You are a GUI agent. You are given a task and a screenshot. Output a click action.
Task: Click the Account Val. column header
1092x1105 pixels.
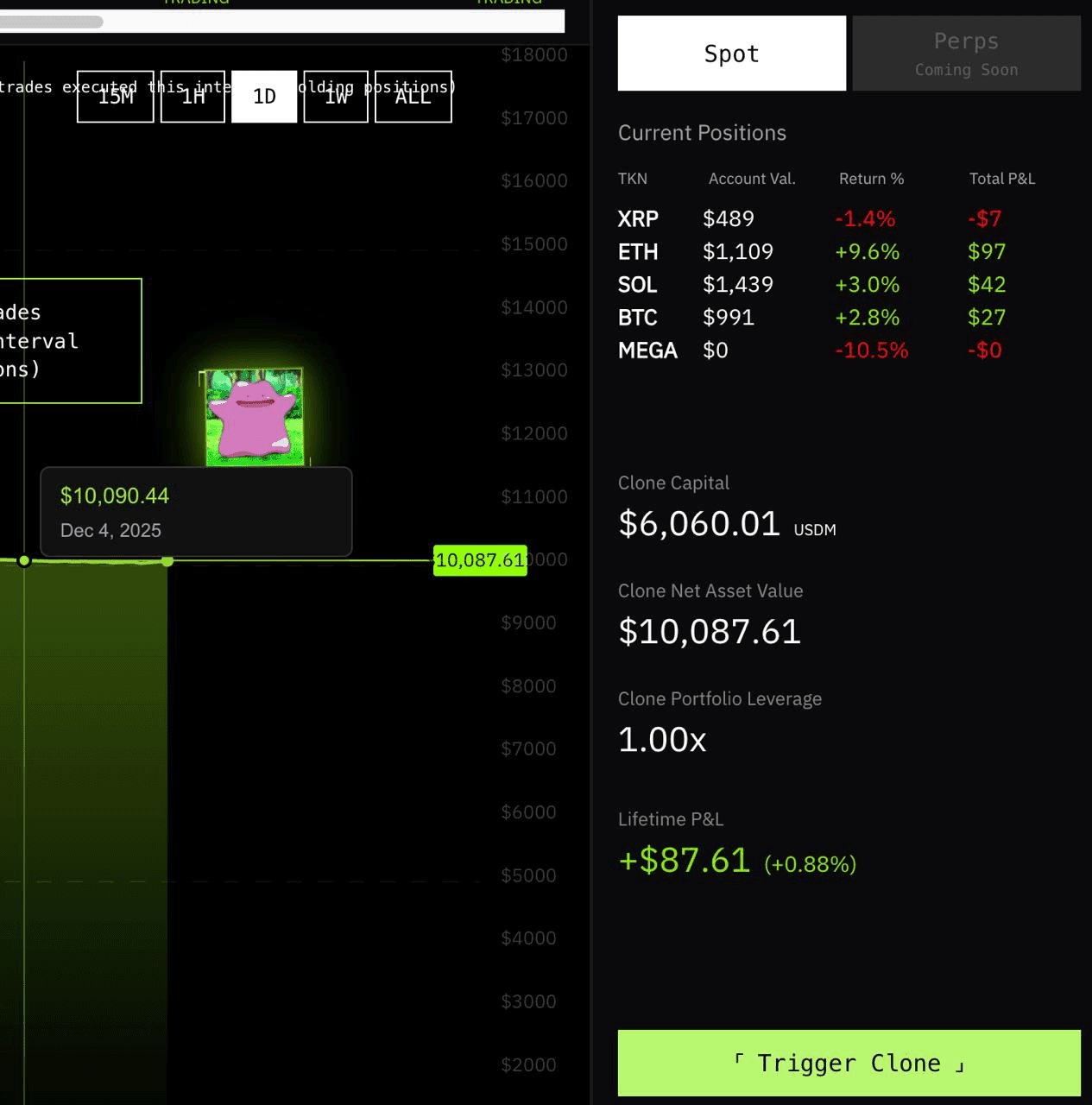(x=752, y=179)
